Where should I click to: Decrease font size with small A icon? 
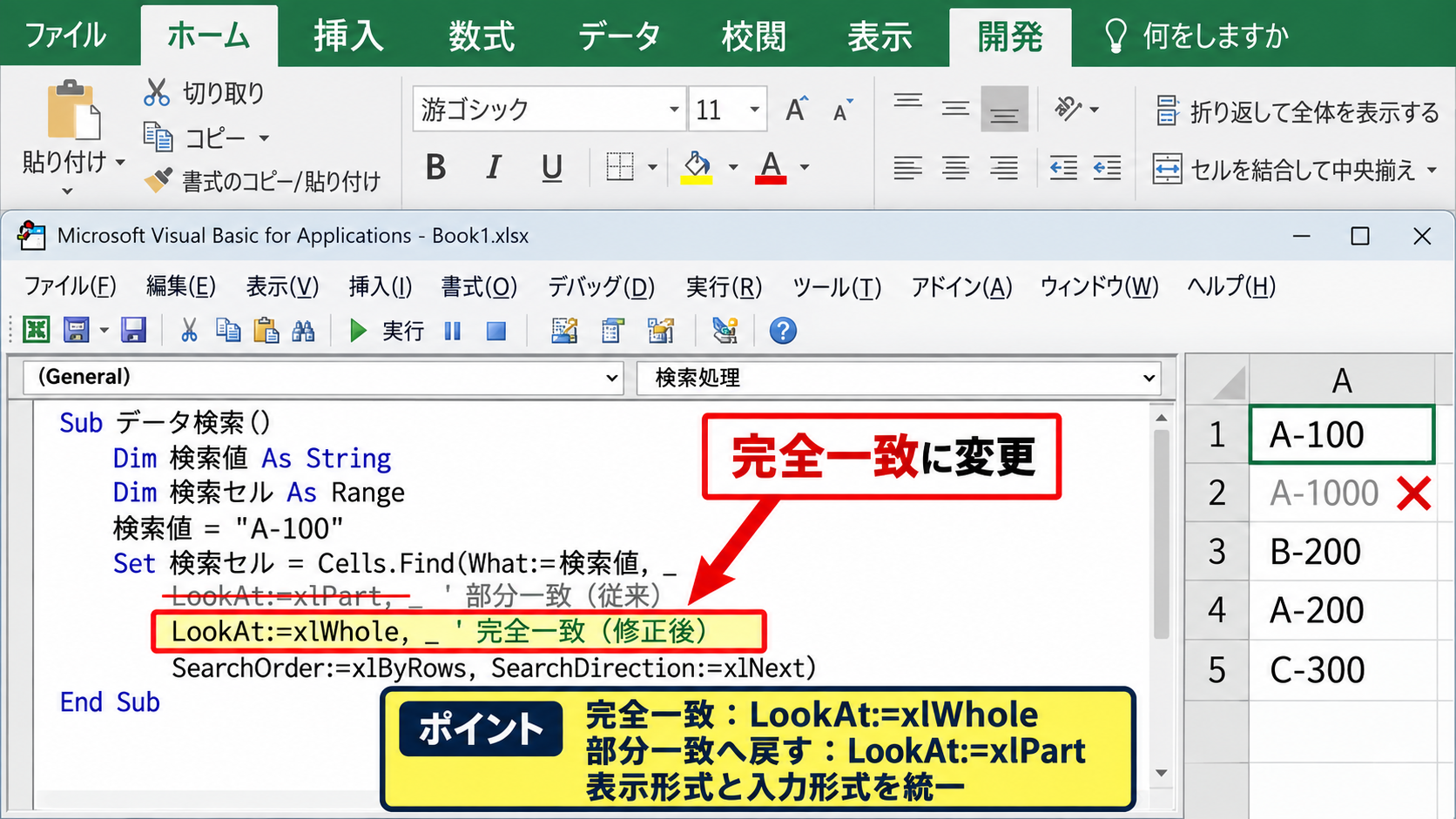coord(842,111)
